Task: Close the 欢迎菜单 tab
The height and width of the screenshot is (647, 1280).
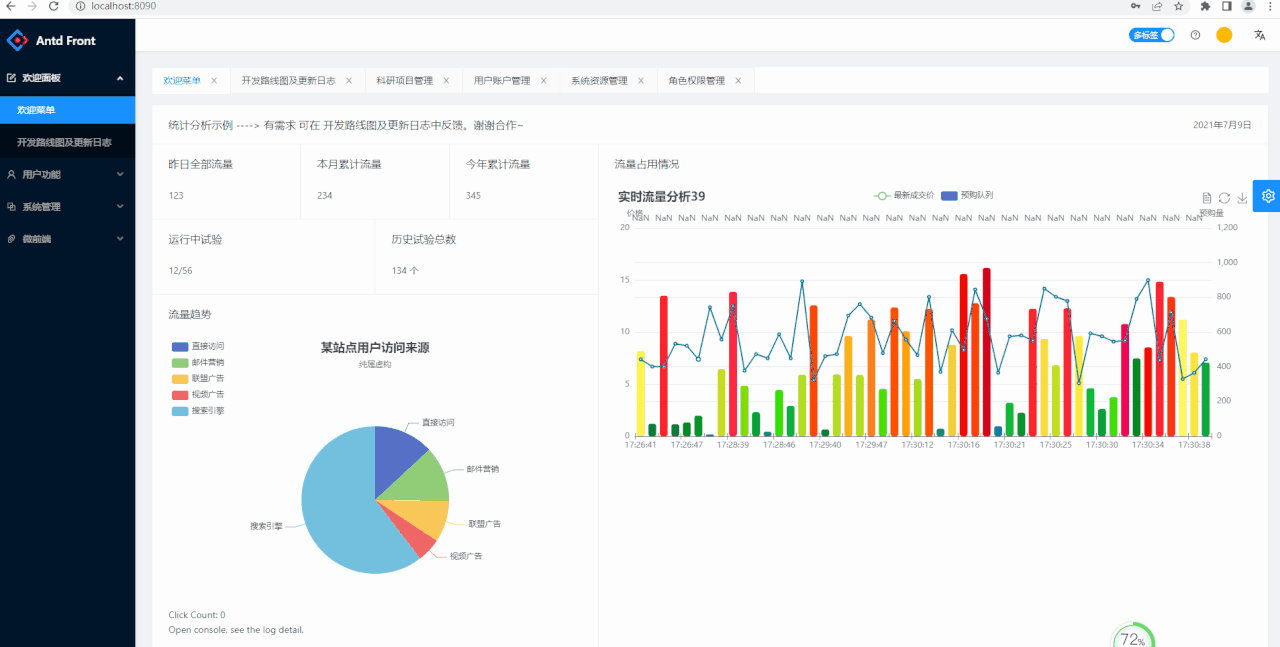Action: pyautogui.click(x=214, y=81)
